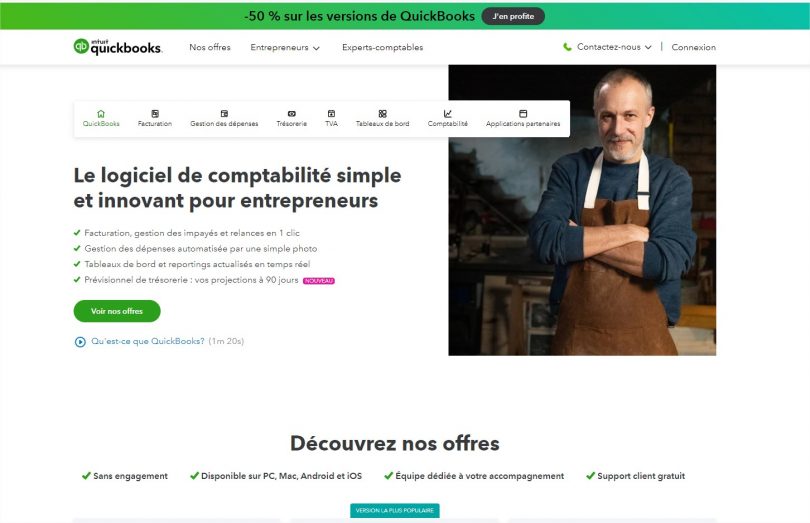Viewport: 810px width, 523px height.
Task: Click the QuickBooks home icon tab
Action: point(101,114)
